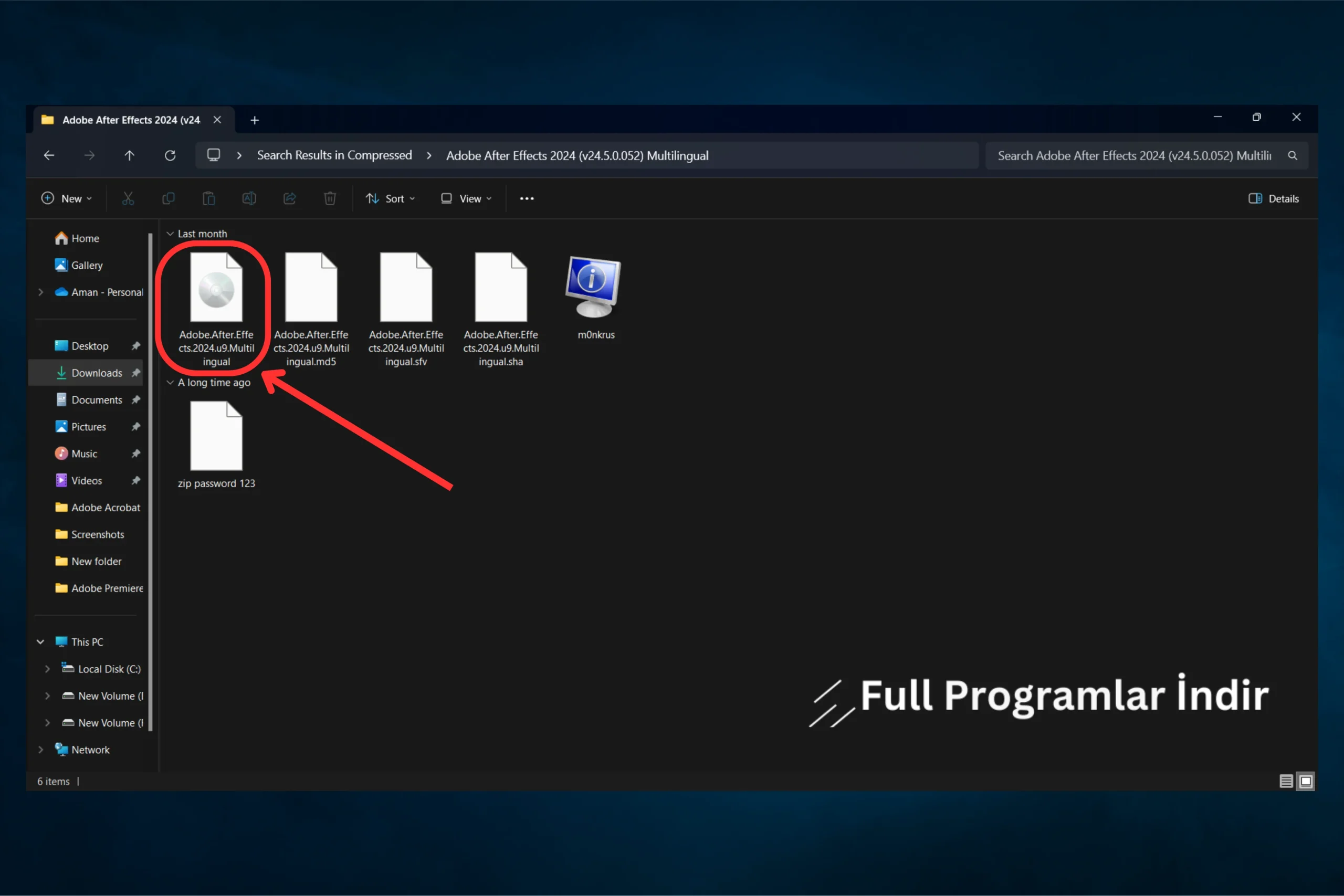The width and height of the screenshot is (1344, 896).
Task: Switch to details list view icon in status bar
Action: pyautogui.click(x=1286, y=781)
